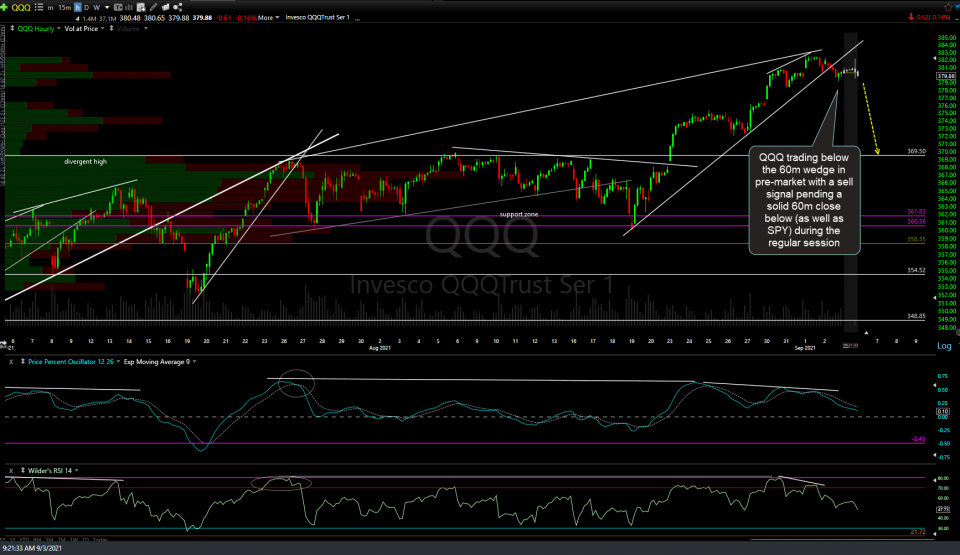Click the -0.49 oscillator level label
The height and width of the screenshot is (555, 960).
coord(918,439)
